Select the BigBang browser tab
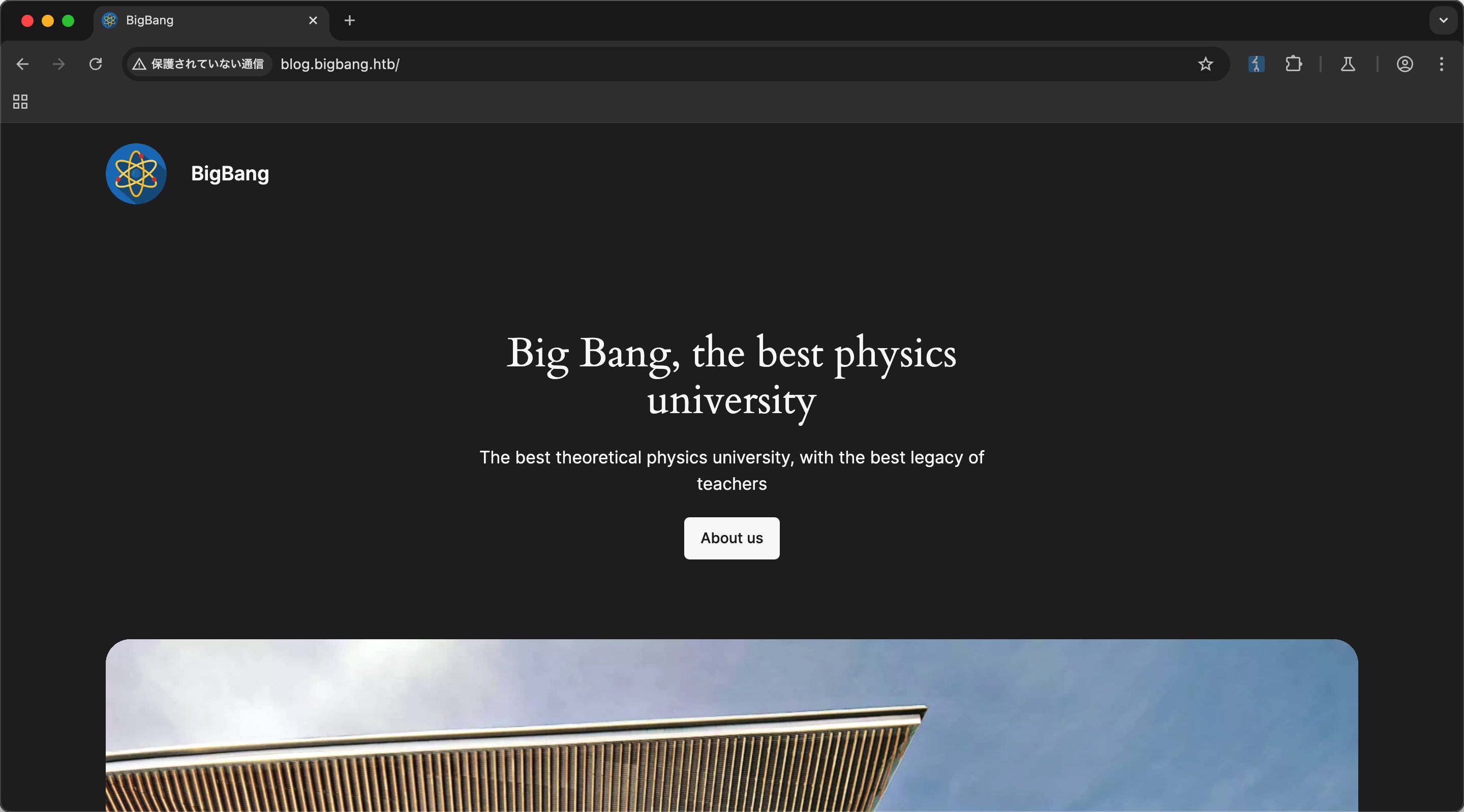The height and width of the screenshot is (812, 1464). (x=199, y=20)
